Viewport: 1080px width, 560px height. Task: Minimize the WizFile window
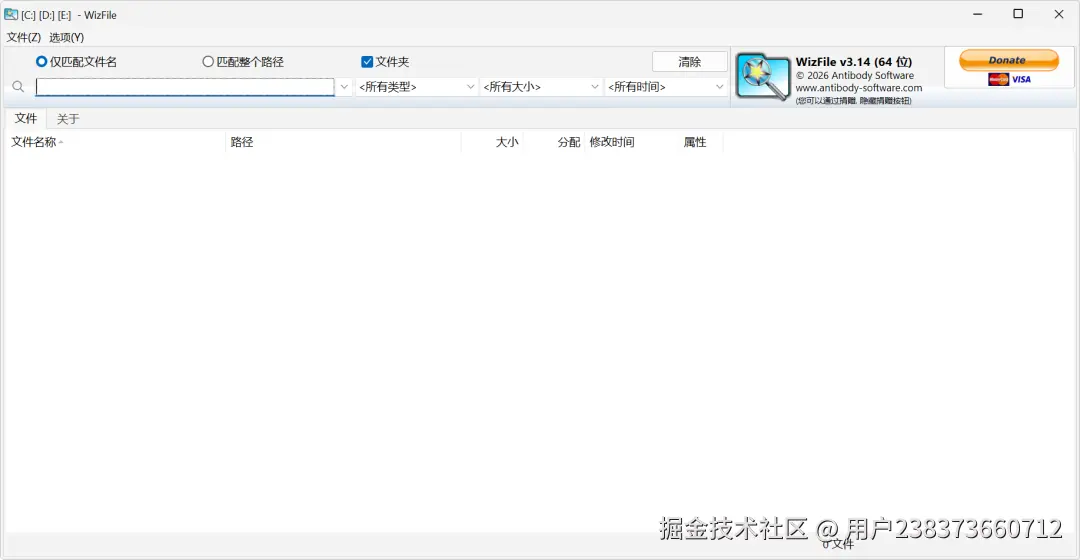[977, 14]
